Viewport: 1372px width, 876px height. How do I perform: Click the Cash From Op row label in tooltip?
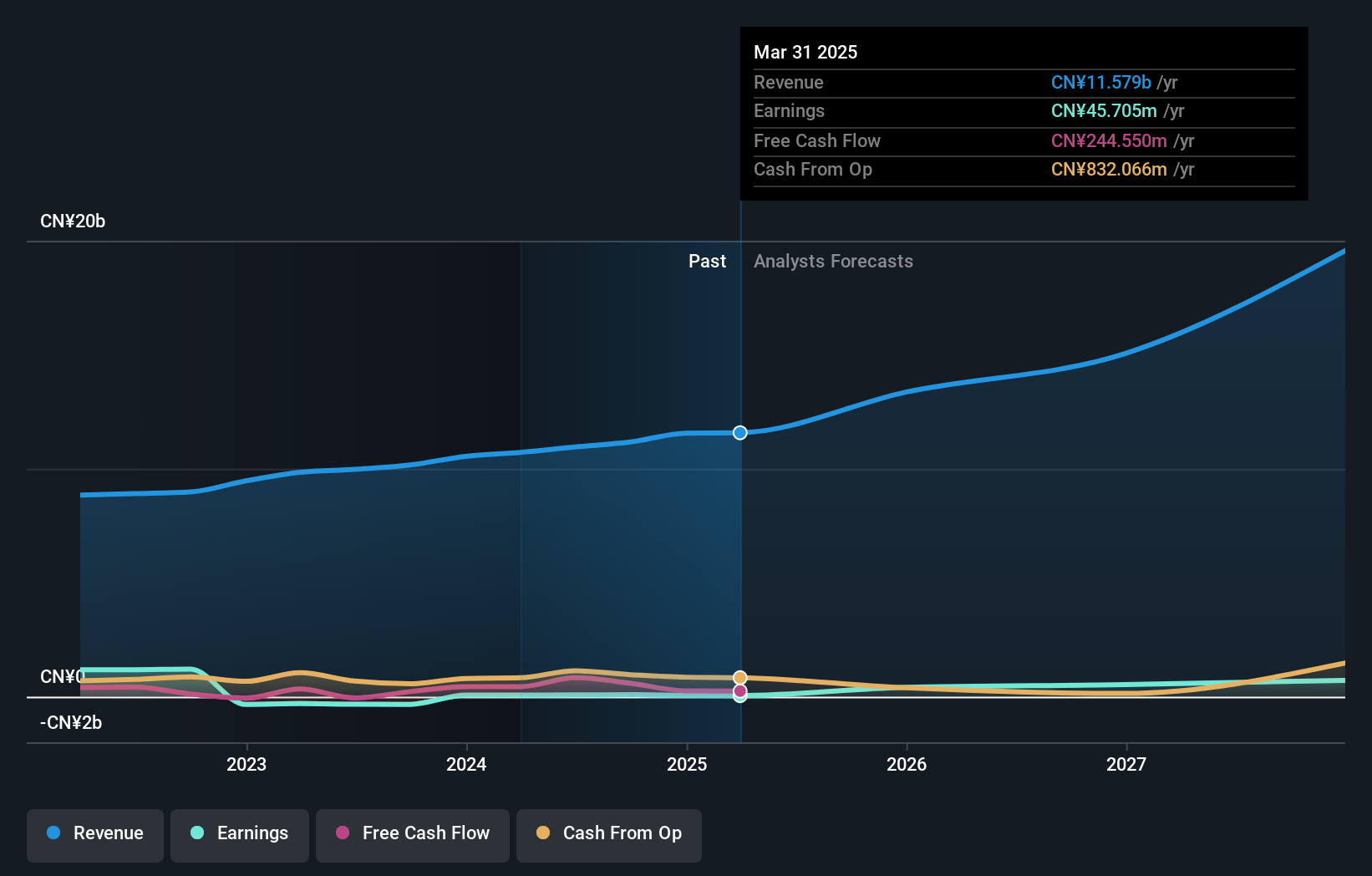click(x=813, y=170)
